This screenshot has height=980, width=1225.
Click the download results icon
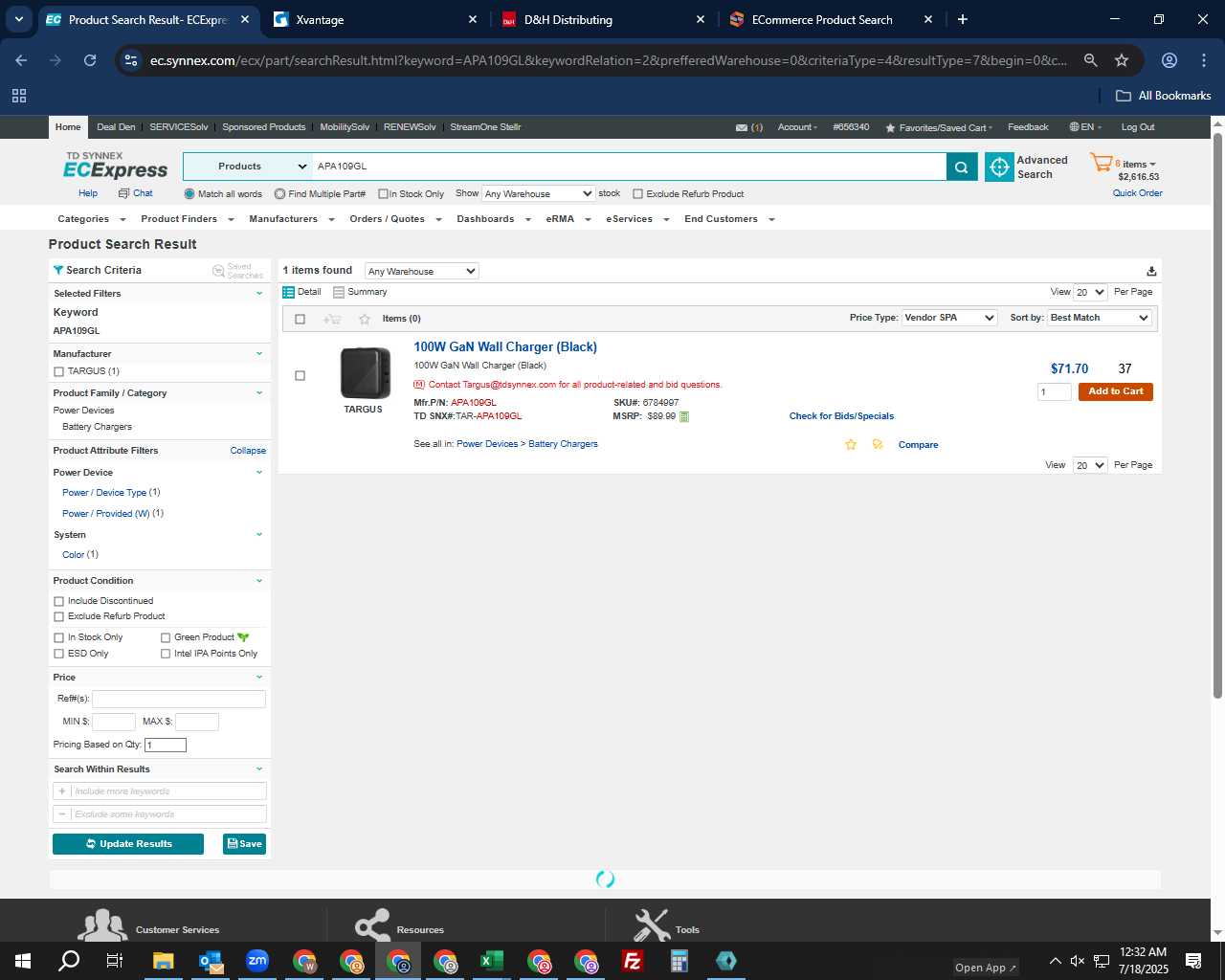(1151, 271)
